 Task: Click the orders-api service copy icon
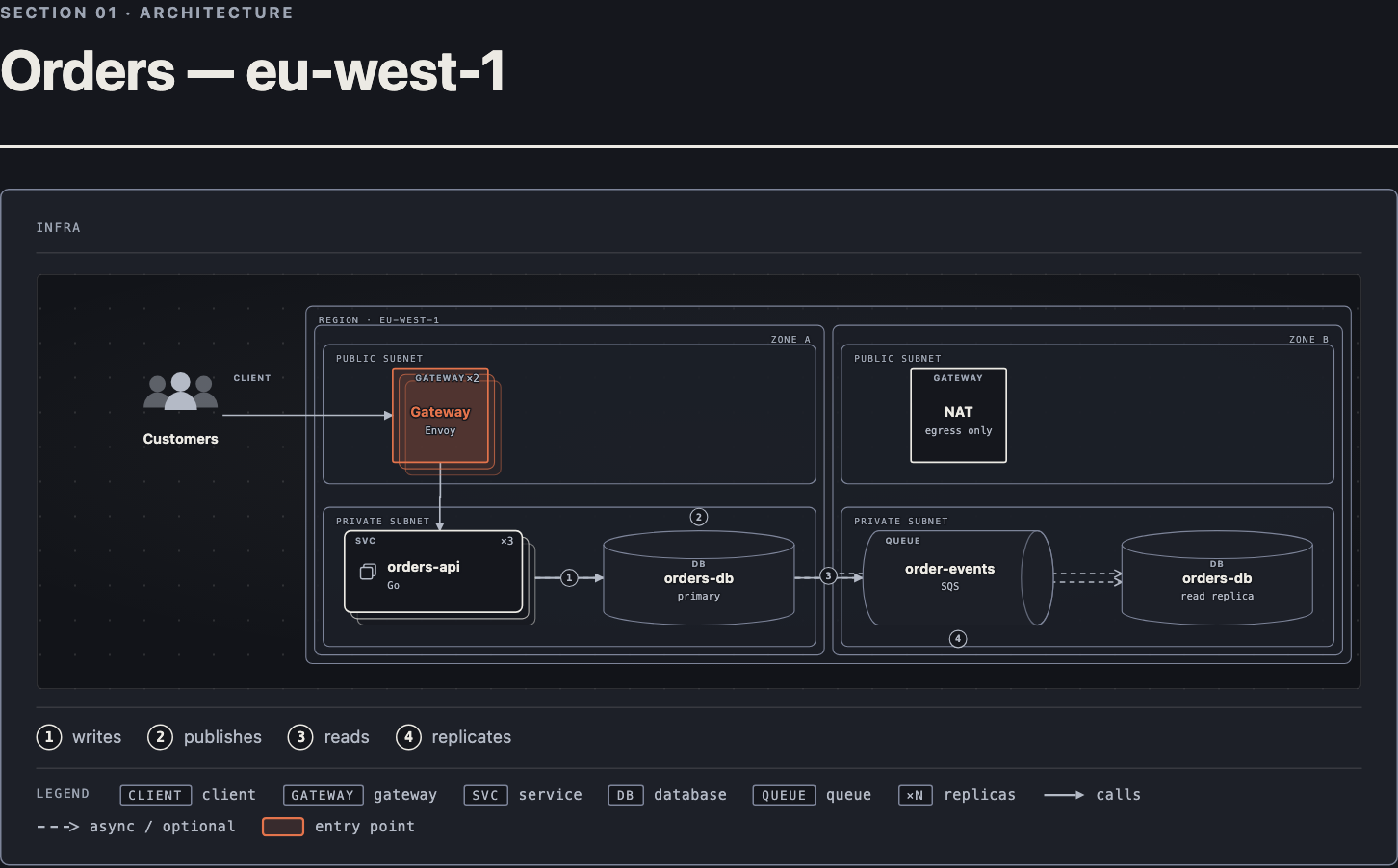point(367,573)
